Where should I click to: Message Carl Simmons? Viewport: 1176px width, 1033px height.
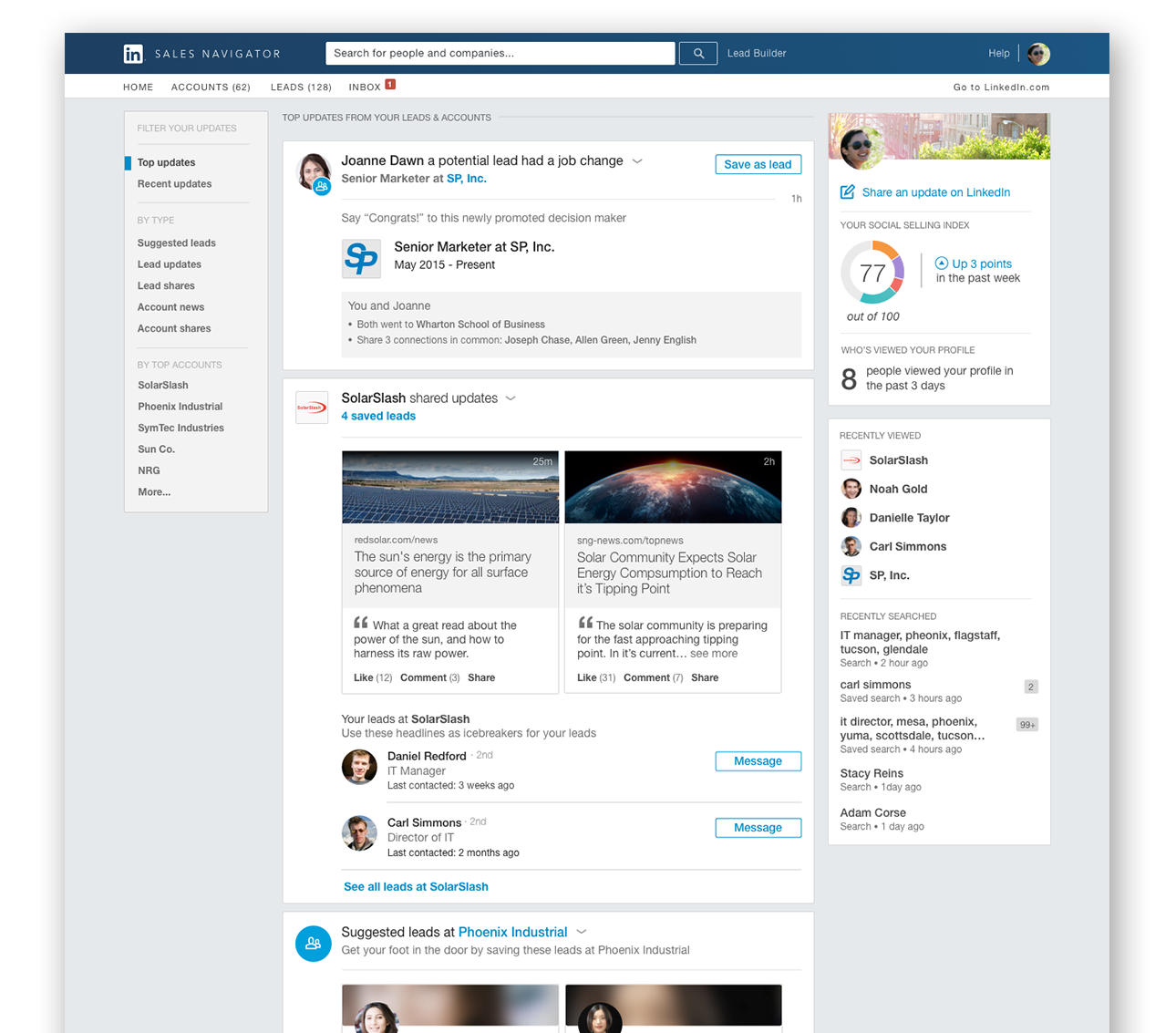[x=758, y=828]
